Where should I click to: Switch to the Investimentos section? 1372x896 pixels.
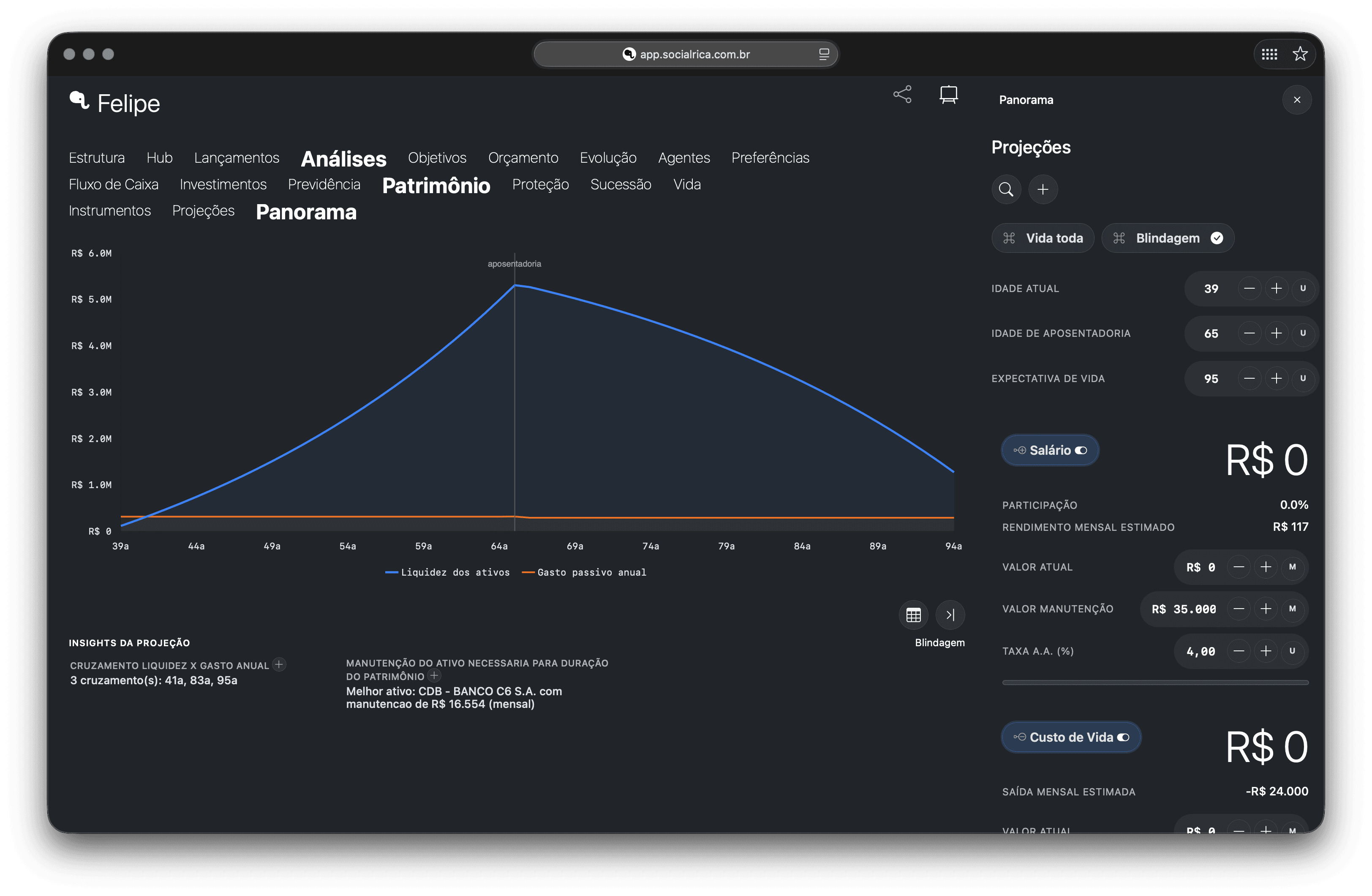click(x=223, y=184)
